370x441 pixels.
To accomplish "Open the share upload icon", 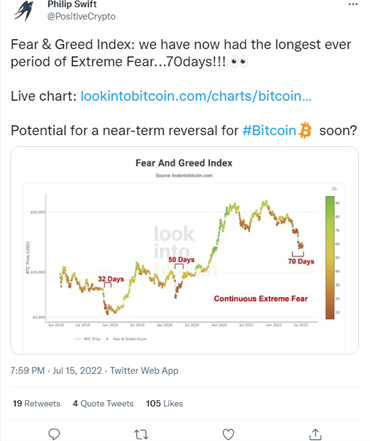I will coord(315,434).
